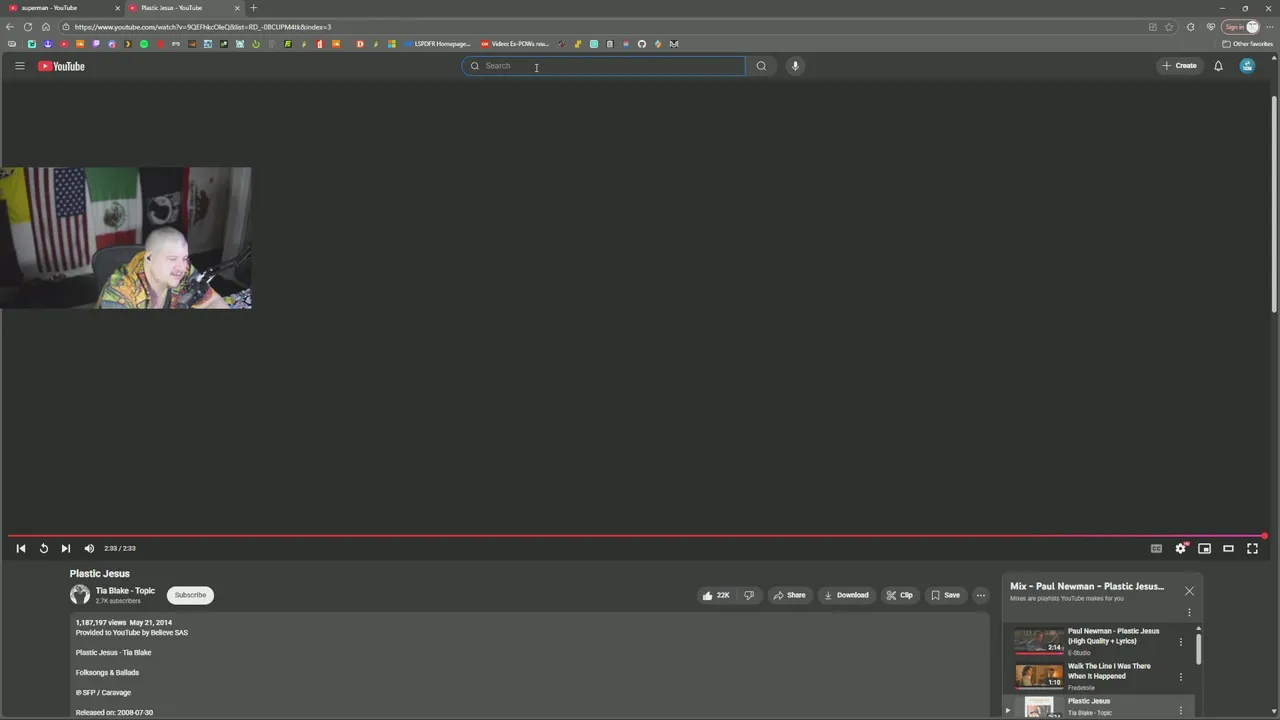The image size is (1280, 720).
Task: Open Browser essentials heart icon
Action: tap(1211, 27)
